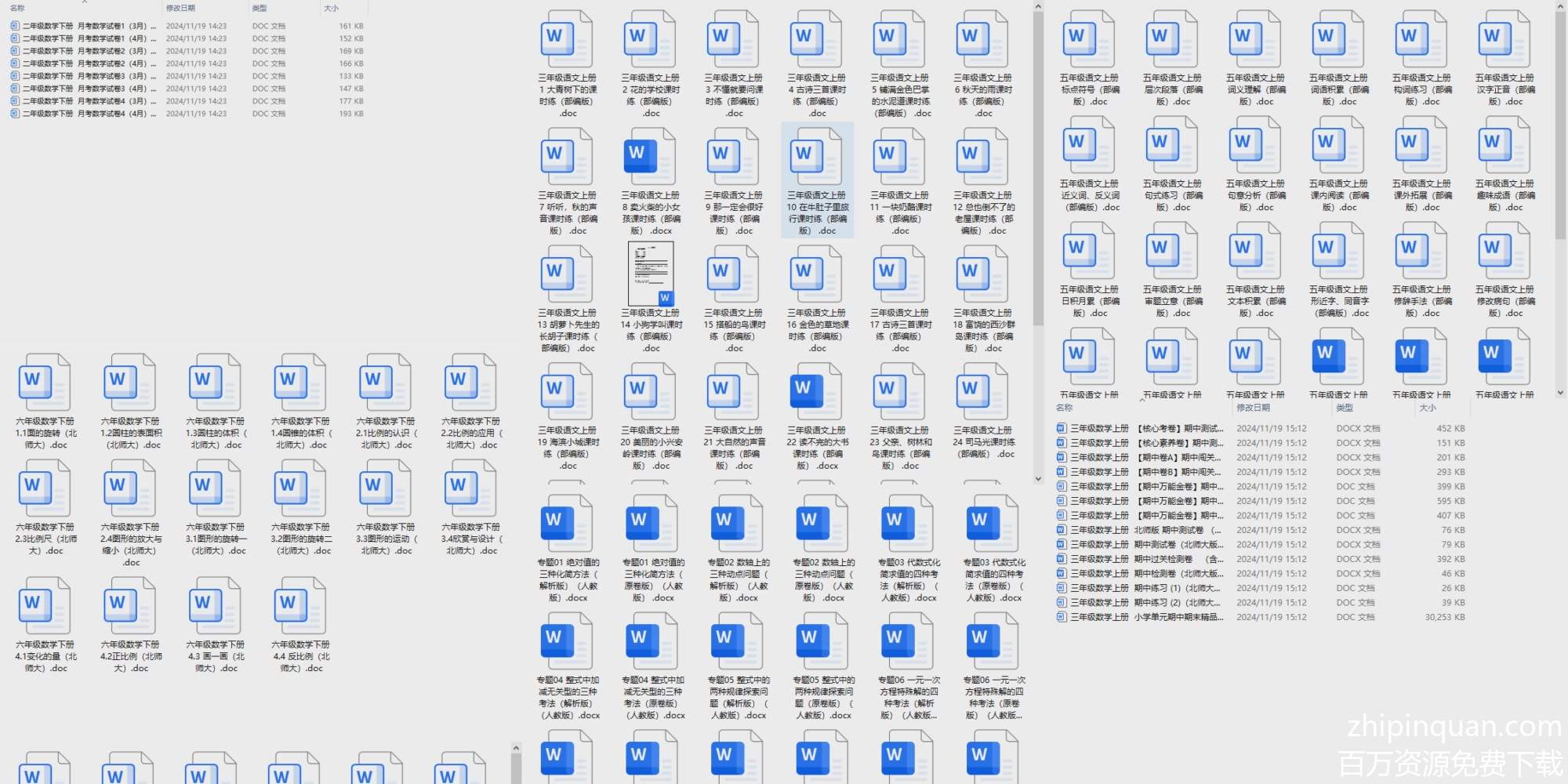The width and height of the screenshot is (1568, 784).
Task: Select the row 三年级数学上册 期中练习 (1)
Action: pos(1261,588)
